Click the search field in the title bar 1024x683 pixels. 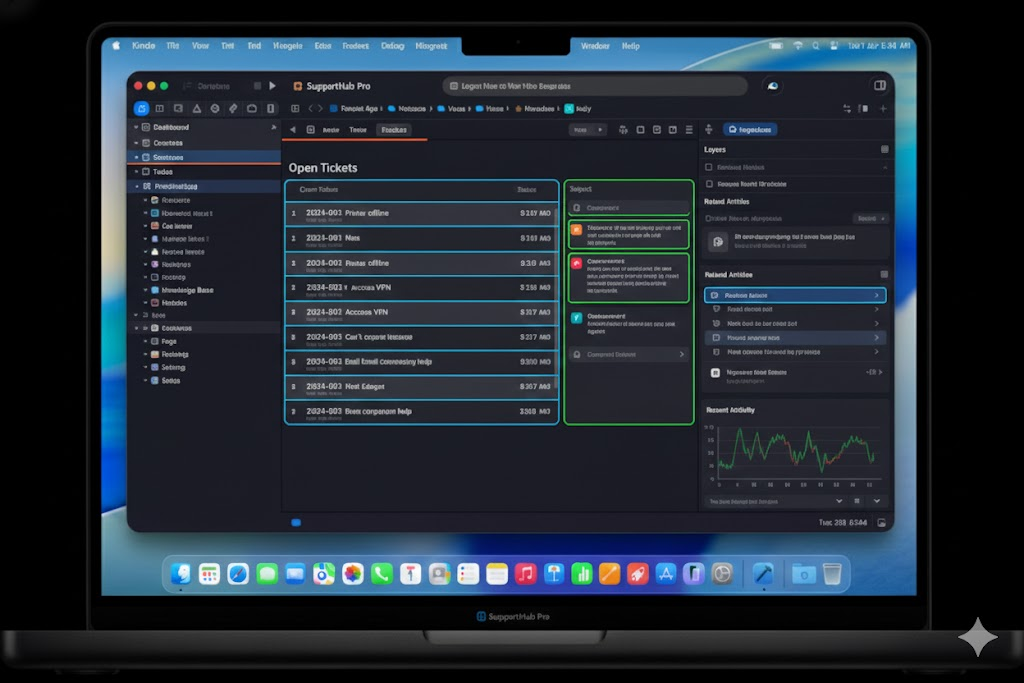[594, 86]
